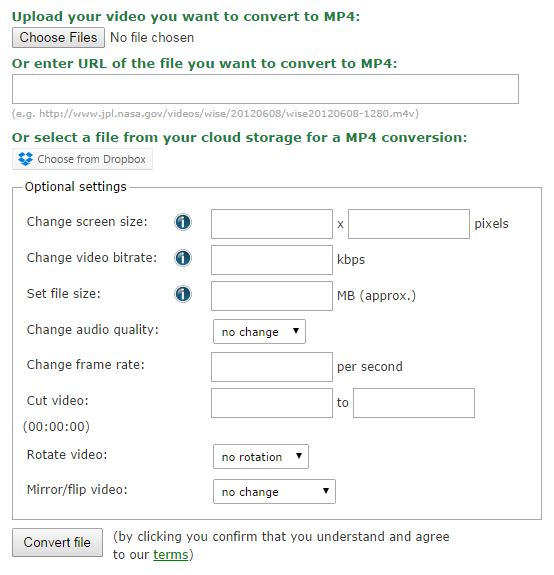
Task: Select the video bitrate kbps field
Action: [x=272, y=260]
